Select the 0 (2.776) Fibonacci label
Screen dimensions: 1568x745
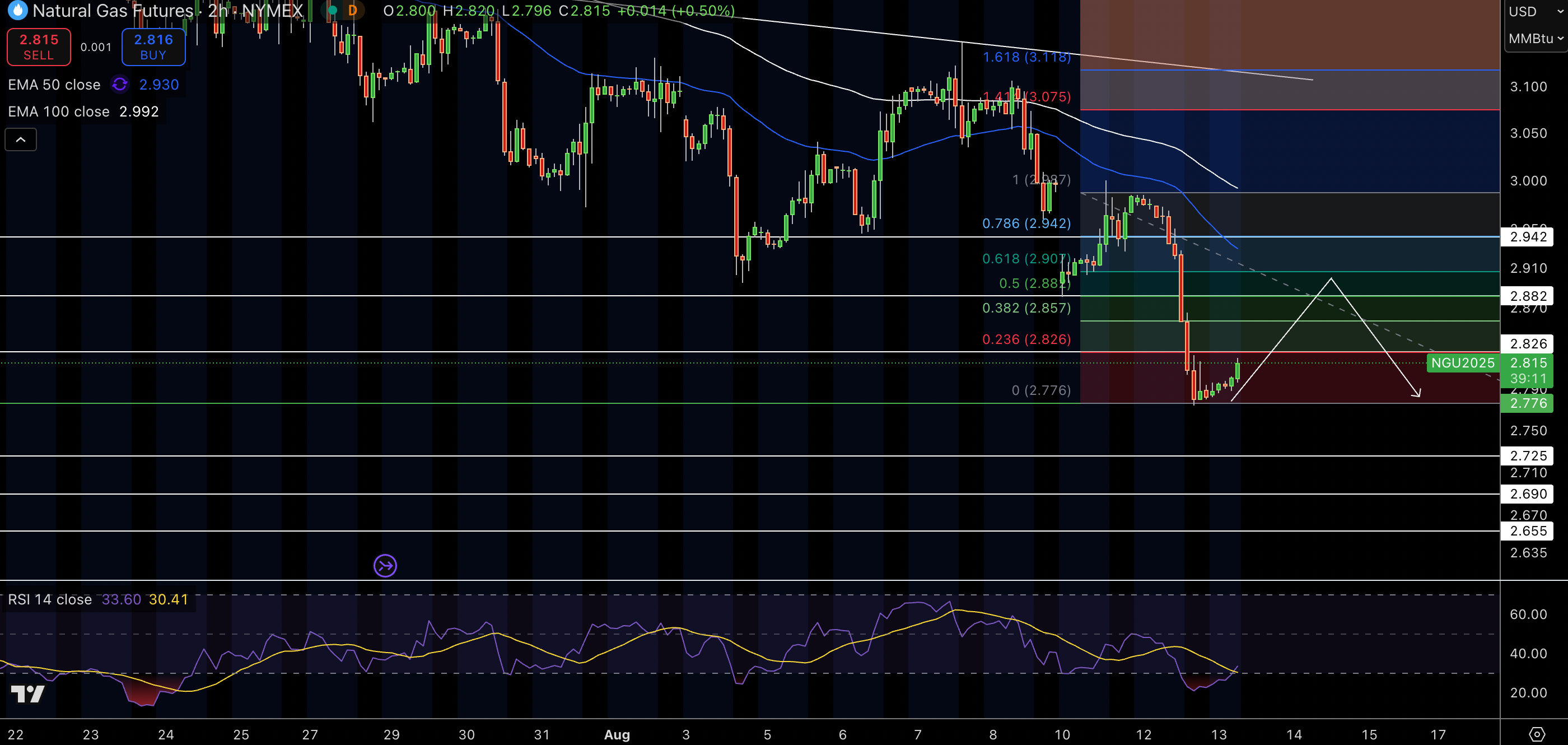point(1041,390)
